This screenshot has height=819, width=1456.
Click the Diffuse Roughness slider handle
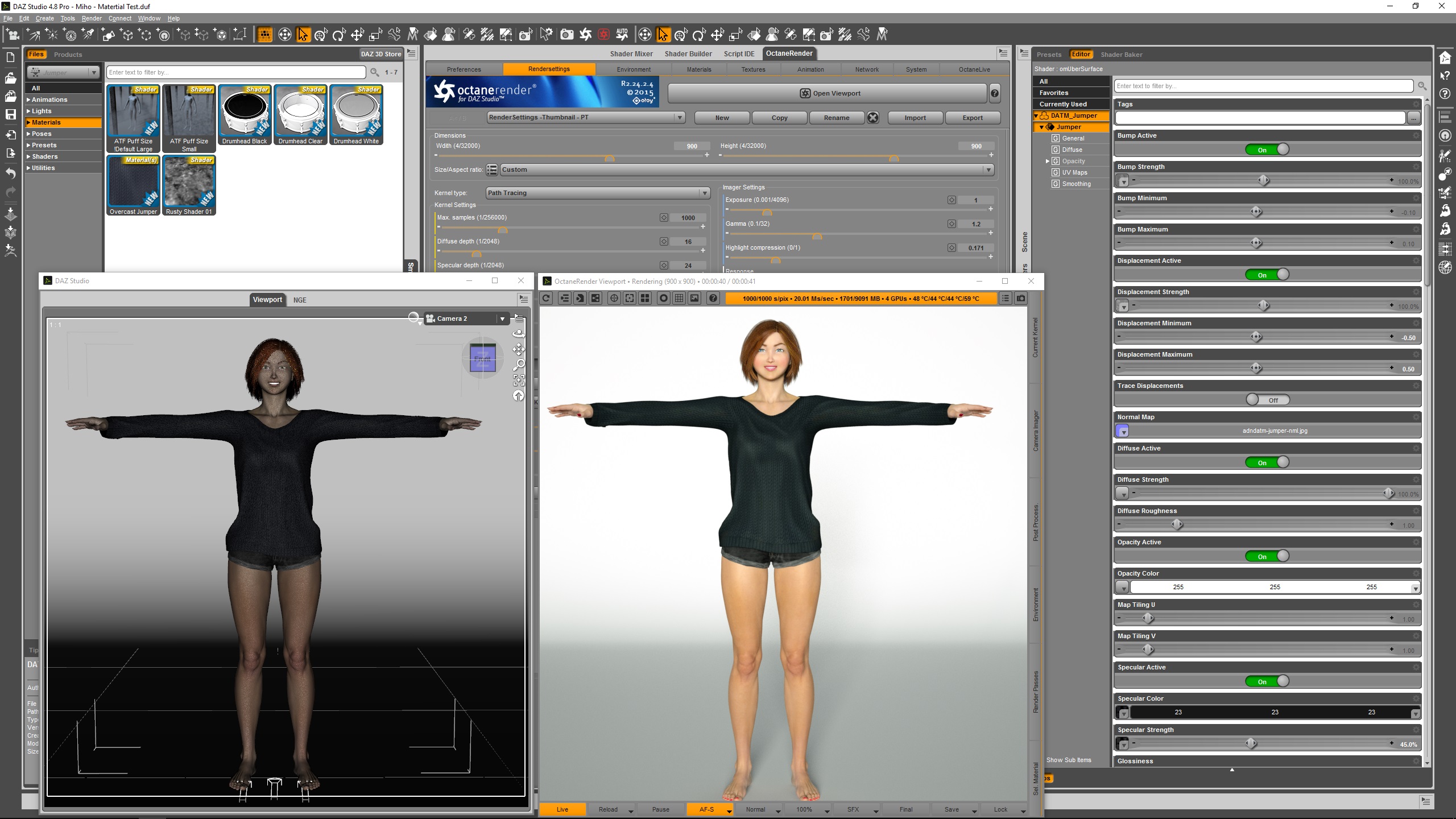tap(1177, 524)
